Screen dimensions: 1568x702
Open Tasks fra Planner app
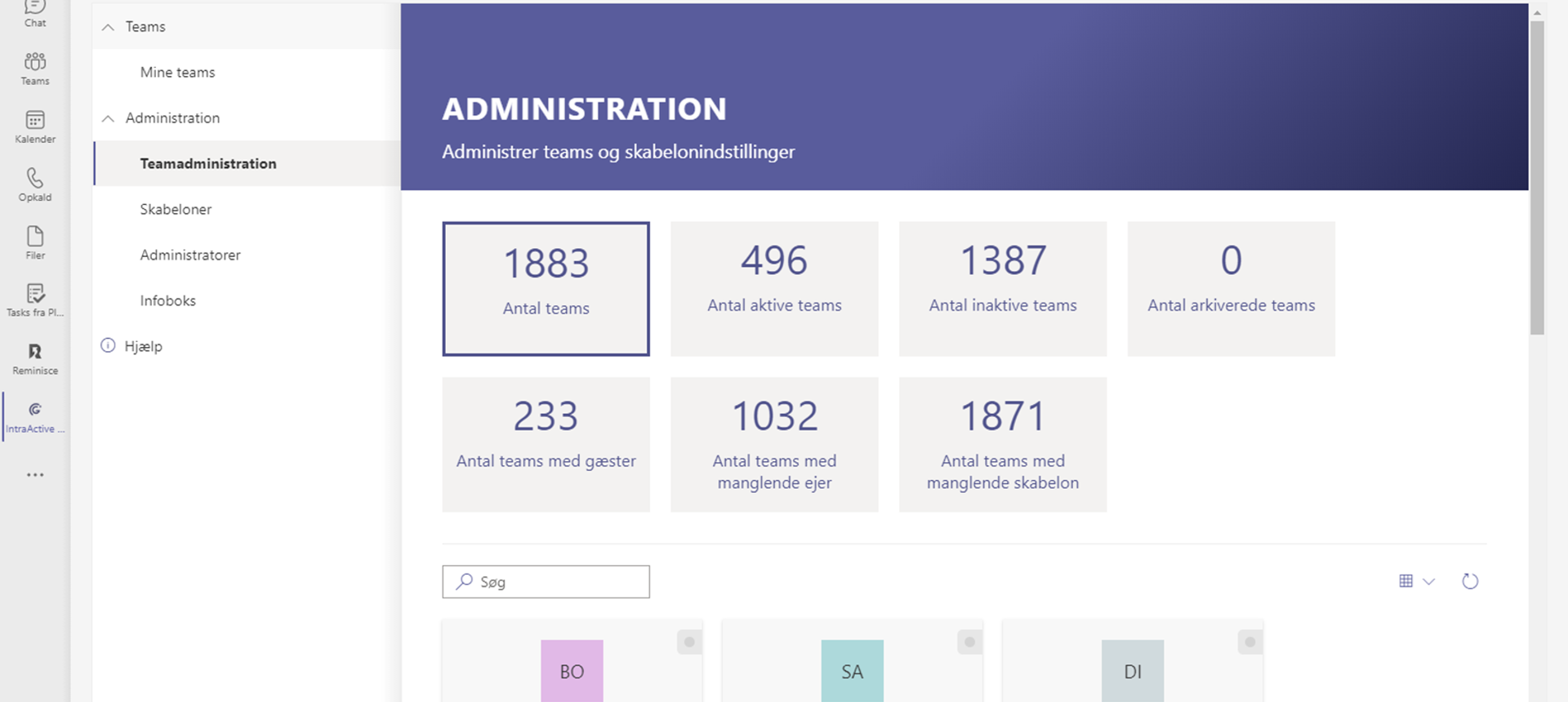coord(35,300)
